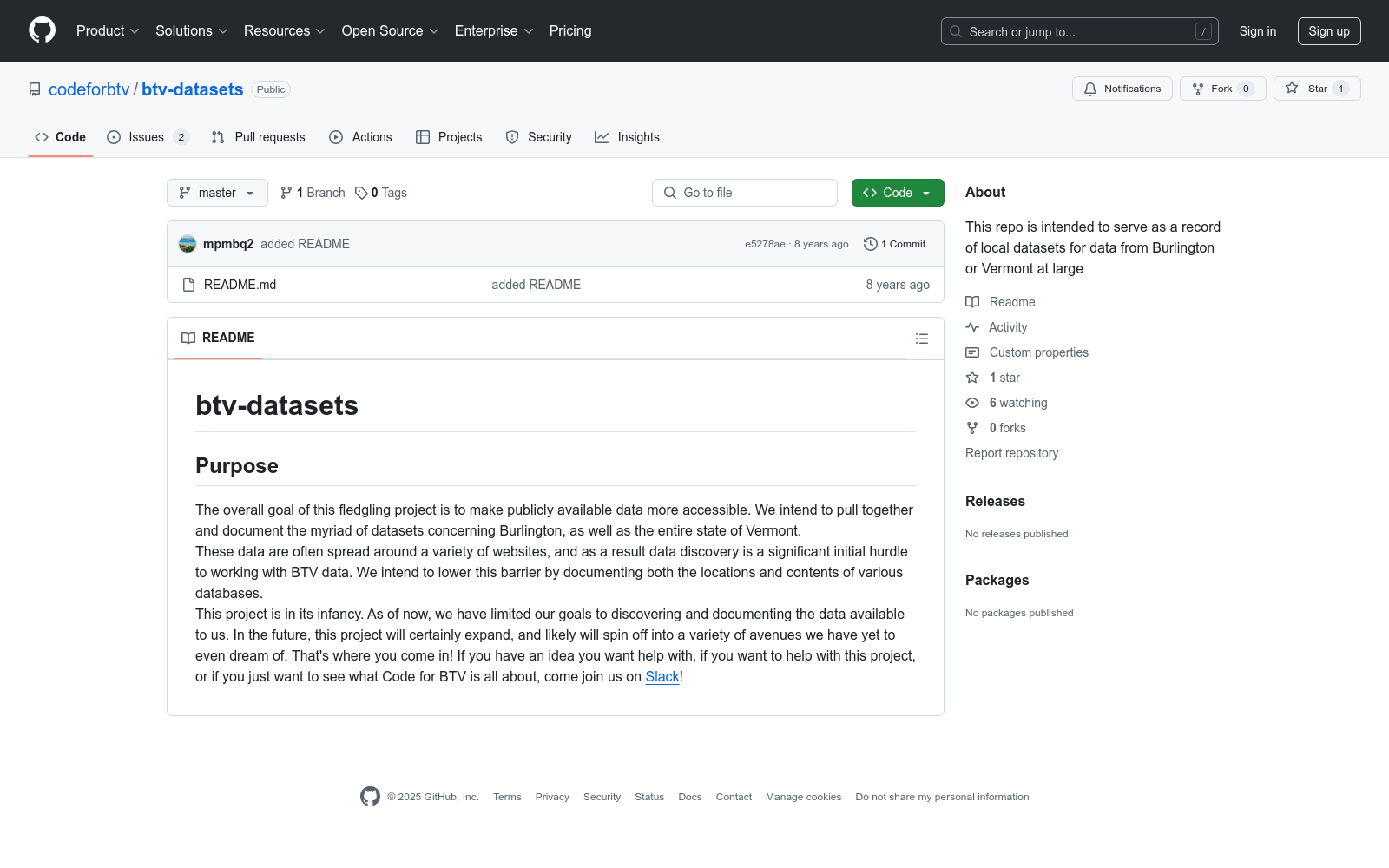This screenshot has height=868, width=1389.
Task: Click the Search or jump to field
Action: pos(1080,31)
